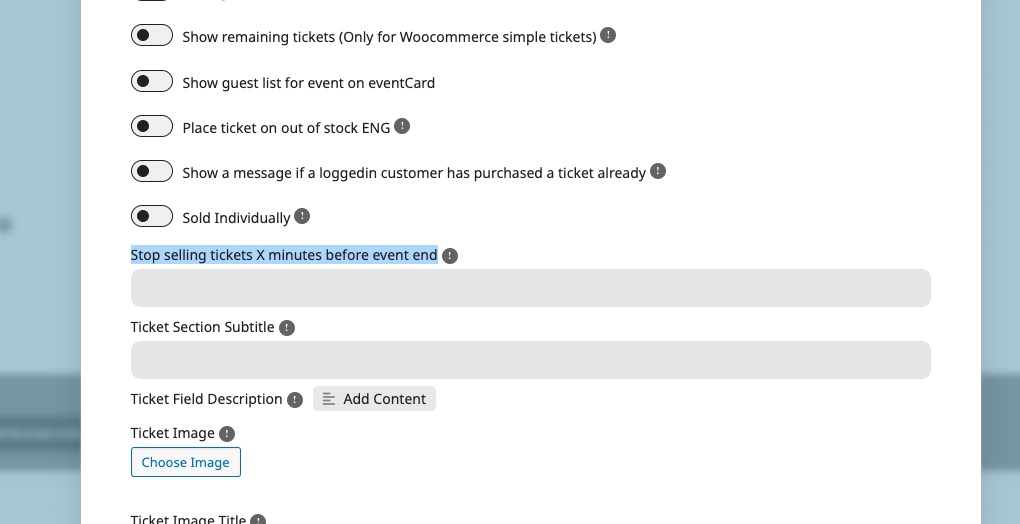
Task: Click the Add Content button
Action: [x=374, y=399]
